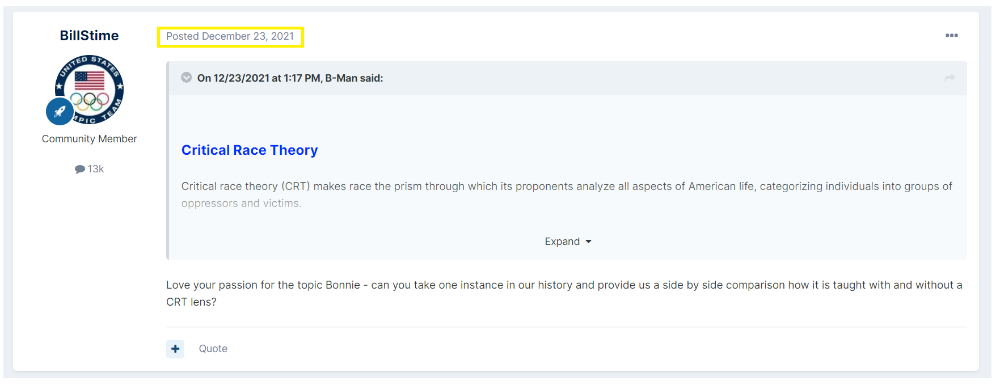Click the "B-Man said" quote header
The width and height of the screenshot is (1000, 385).
pos(290,78)
